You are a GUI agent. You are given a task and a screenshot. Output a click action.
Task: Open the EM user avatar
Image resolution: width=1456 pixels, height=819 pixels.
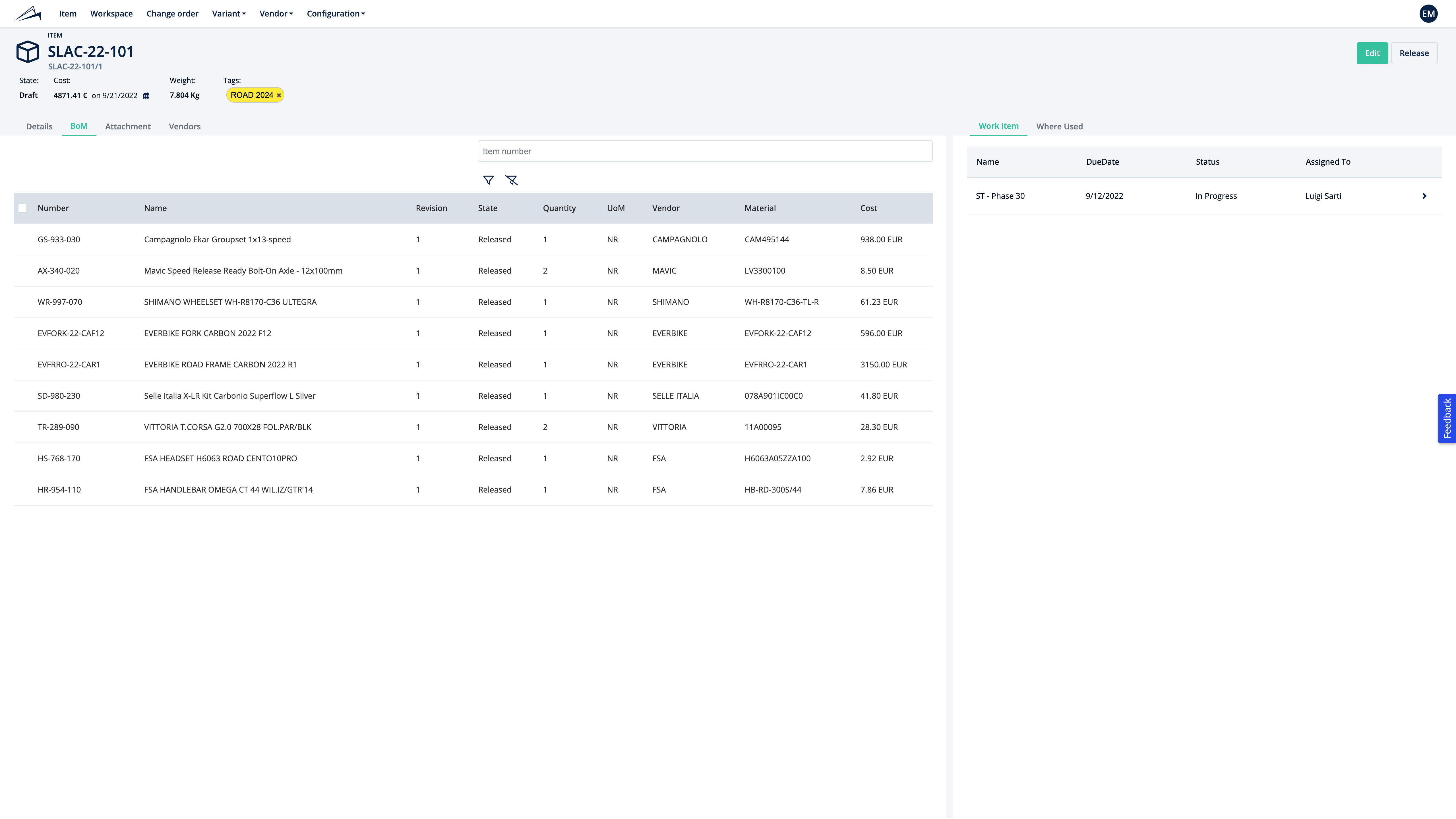(1428, 14)
